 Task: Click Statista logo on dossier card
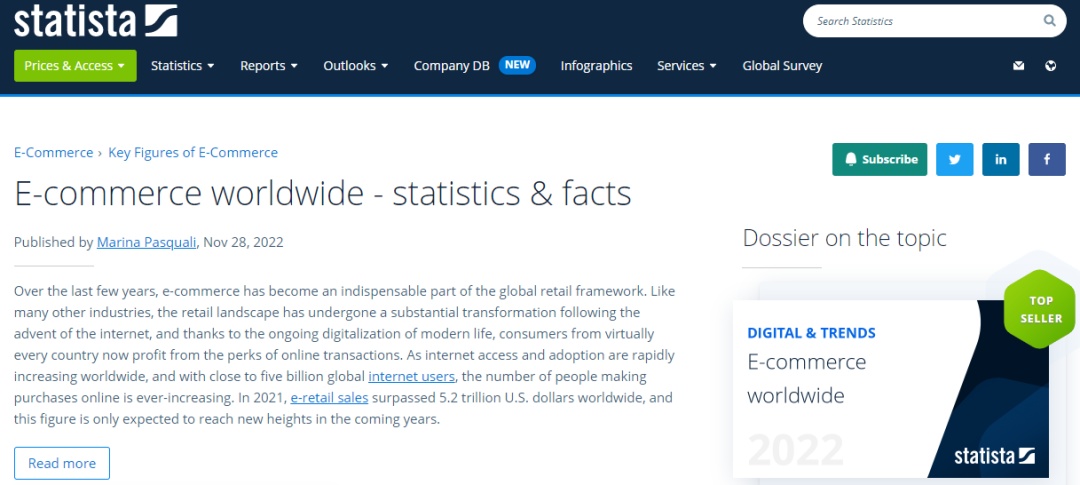click(x=995, y=456)
